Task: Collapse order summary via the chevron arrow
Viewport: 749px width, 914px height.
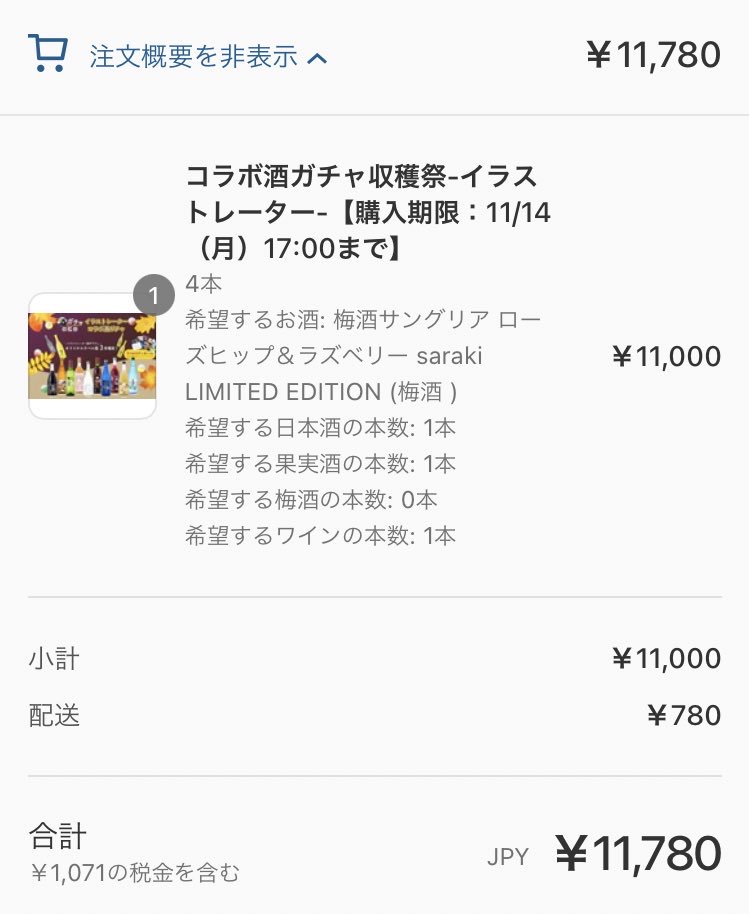Action: (x=317, y=58)
